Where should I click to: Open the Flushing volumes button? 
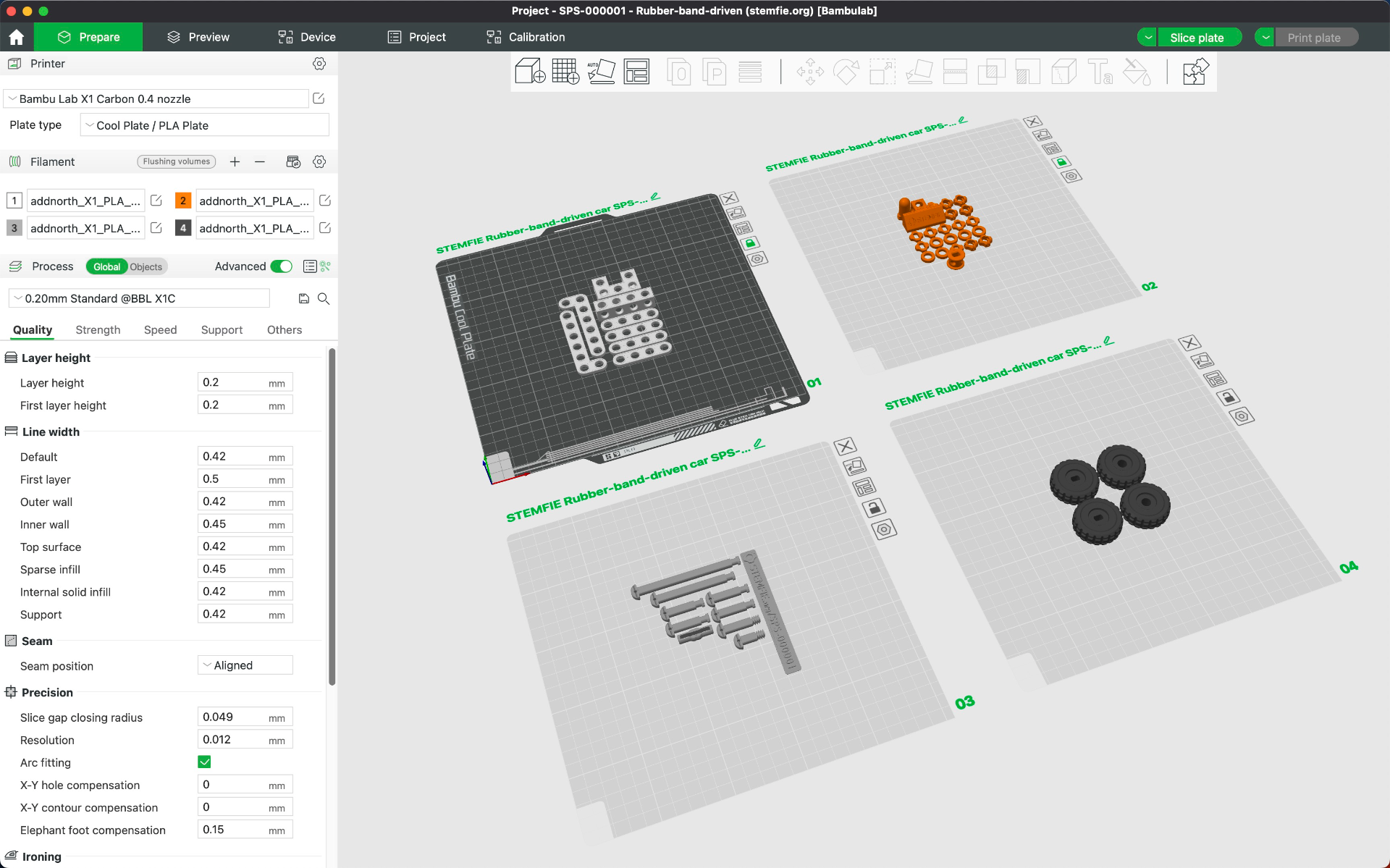point(176,161)
